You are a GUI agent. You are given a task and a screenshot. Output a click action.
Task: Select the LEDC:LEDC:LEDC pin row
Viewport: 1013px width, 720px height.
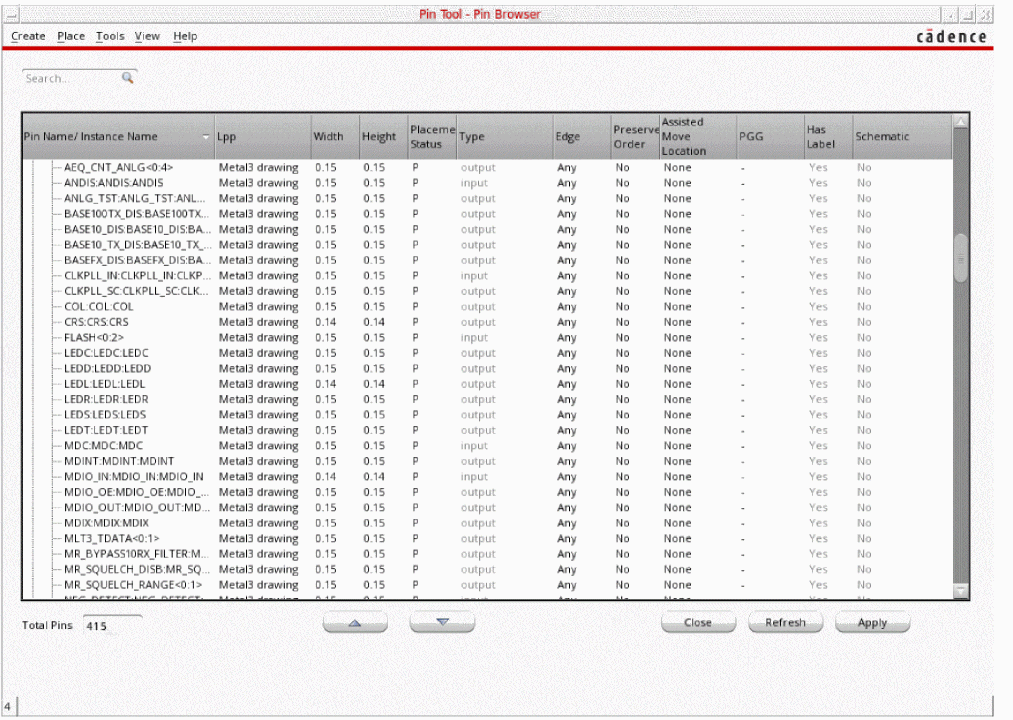[x=487, y=353]
